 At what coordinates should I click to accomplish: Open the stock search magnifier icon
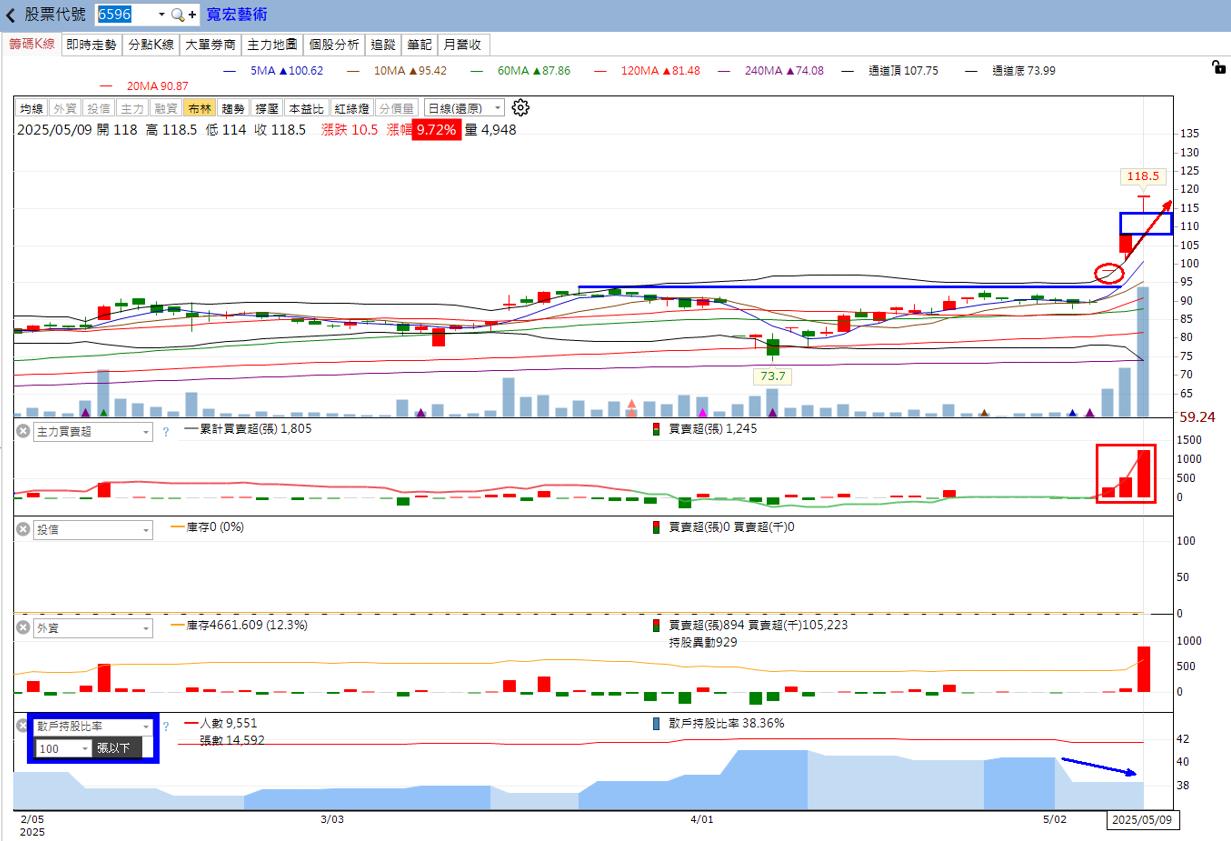pos(178,15)
